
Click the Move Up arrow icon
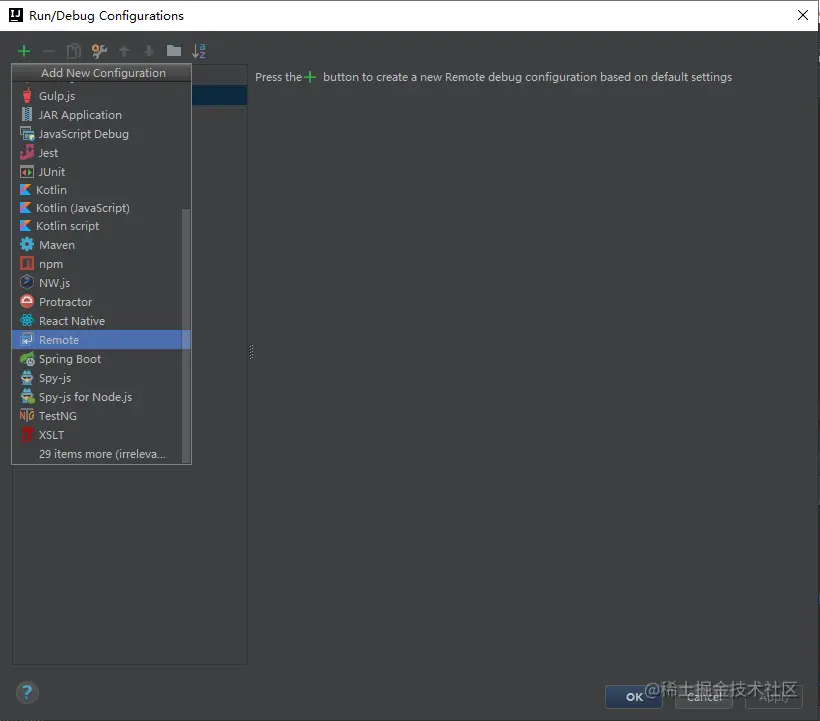click(124, 51)
